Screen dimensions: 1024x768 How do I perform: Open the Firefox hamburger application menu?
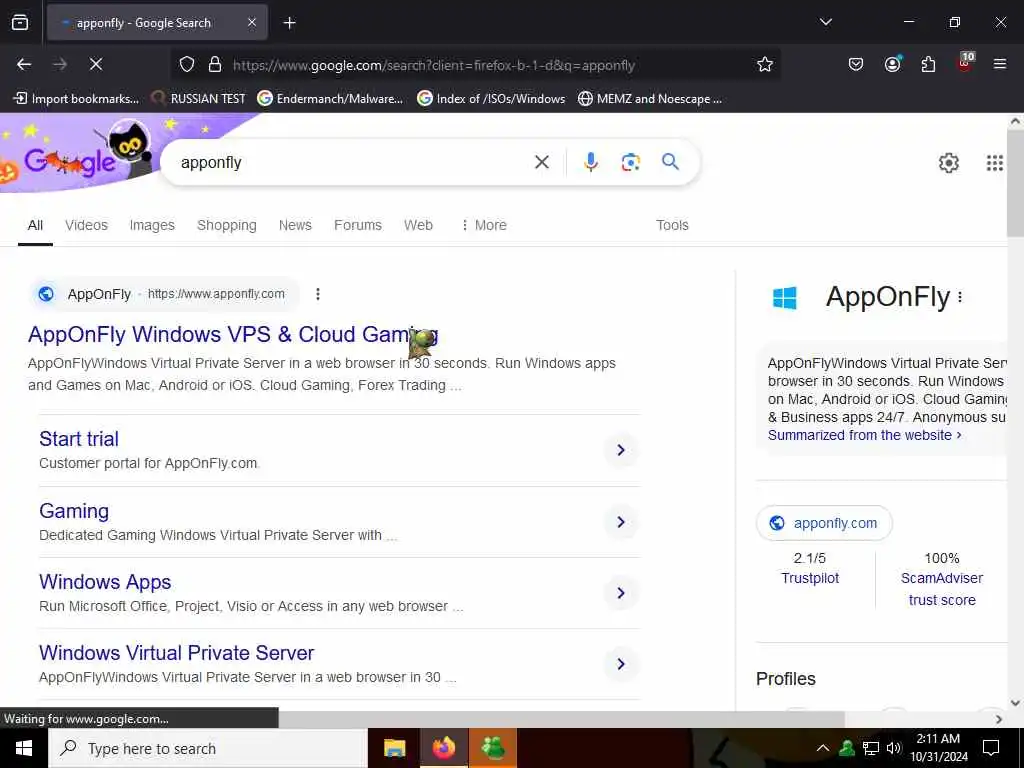pyautogui.click(x=1000, y=64)
